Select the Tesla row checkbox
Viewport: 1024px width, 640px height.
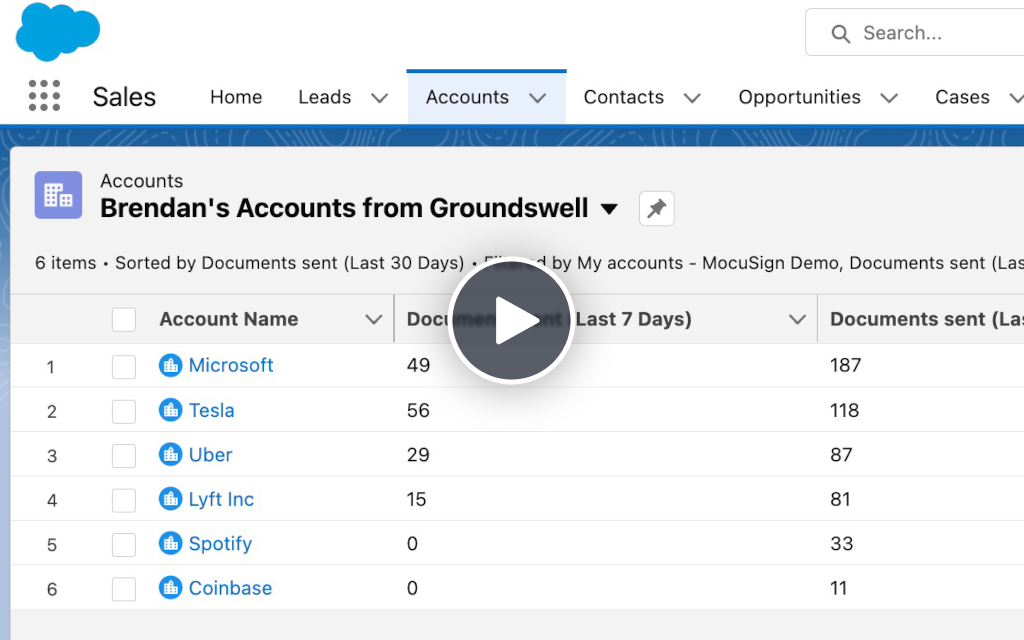(124, 411)
